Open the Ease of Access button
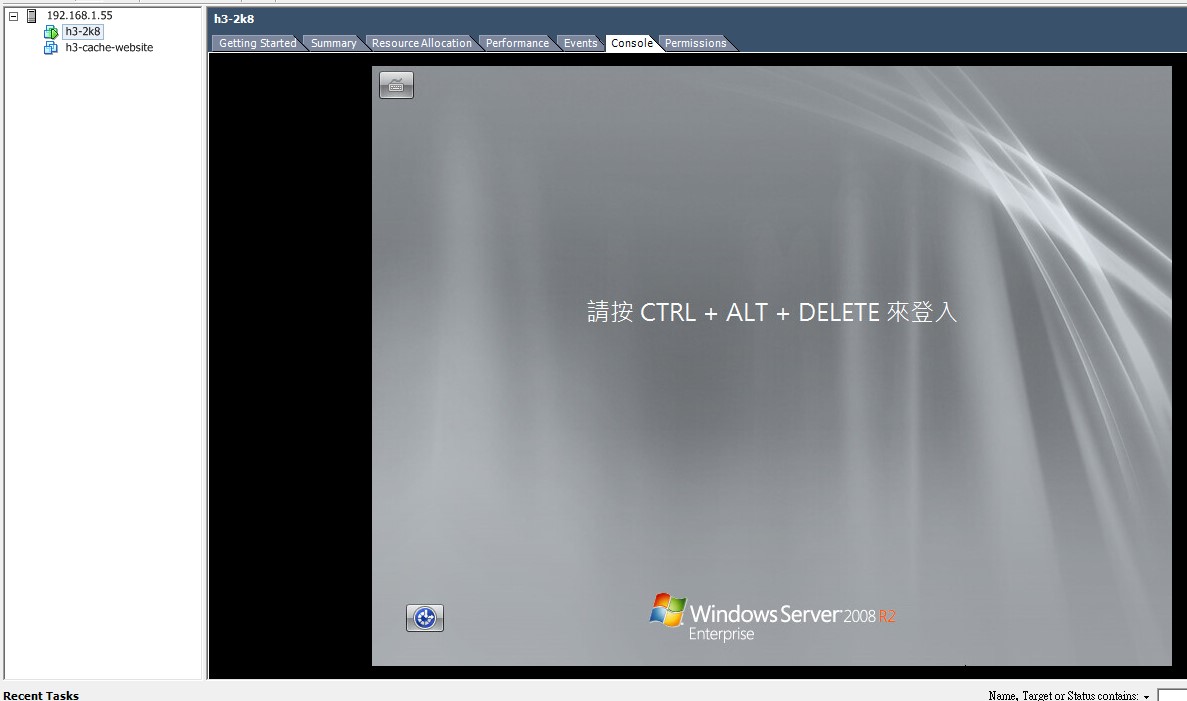This screenshot has width=1187, height=701. 425,618
